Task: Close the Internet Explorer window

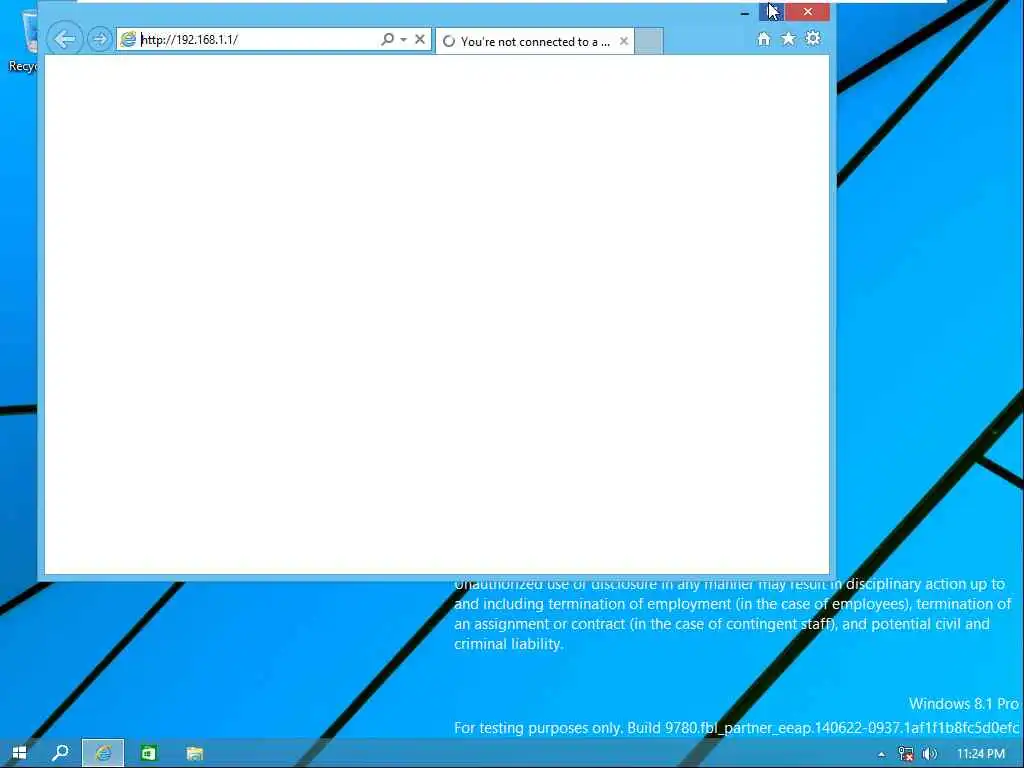Action: [808, 12]
